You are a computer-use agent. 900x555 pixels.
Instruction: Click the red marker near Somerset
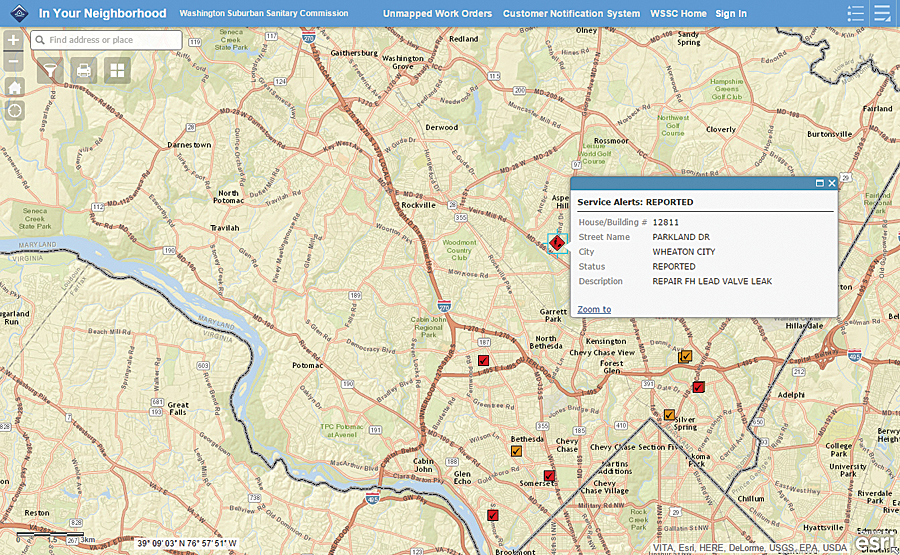point(549,475)
